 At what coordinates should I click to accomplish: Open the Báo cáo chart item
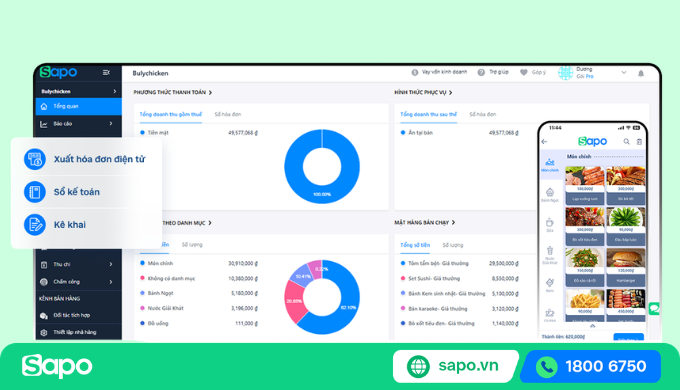click(x=78, y=124)
